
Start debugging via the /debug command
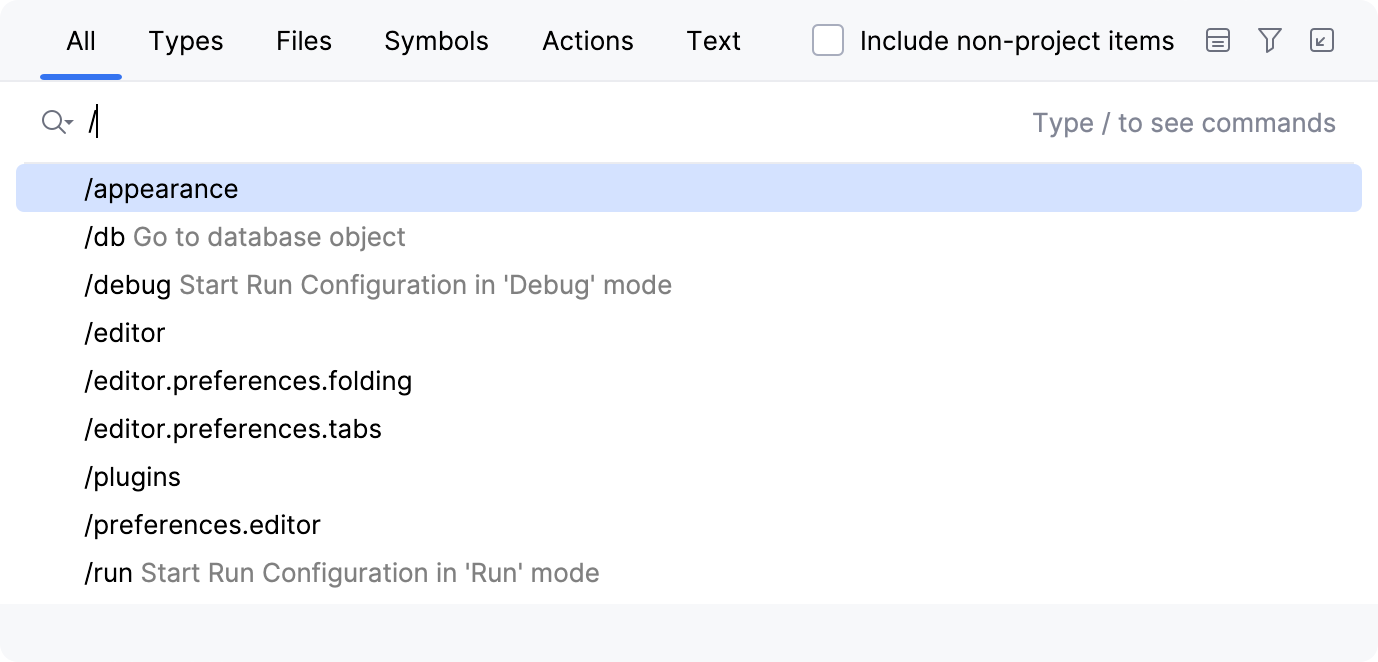378,284
